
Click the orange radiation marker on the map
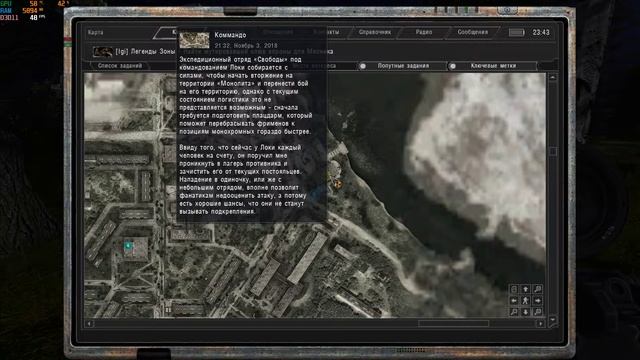338,184
